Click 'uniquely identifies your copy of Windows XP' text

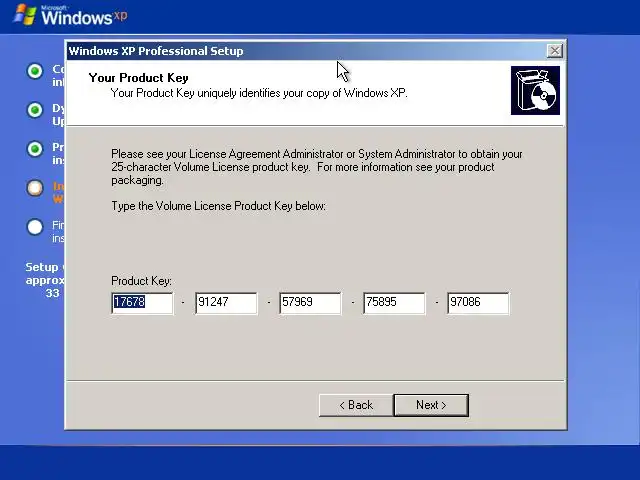(x=302, y=93)
